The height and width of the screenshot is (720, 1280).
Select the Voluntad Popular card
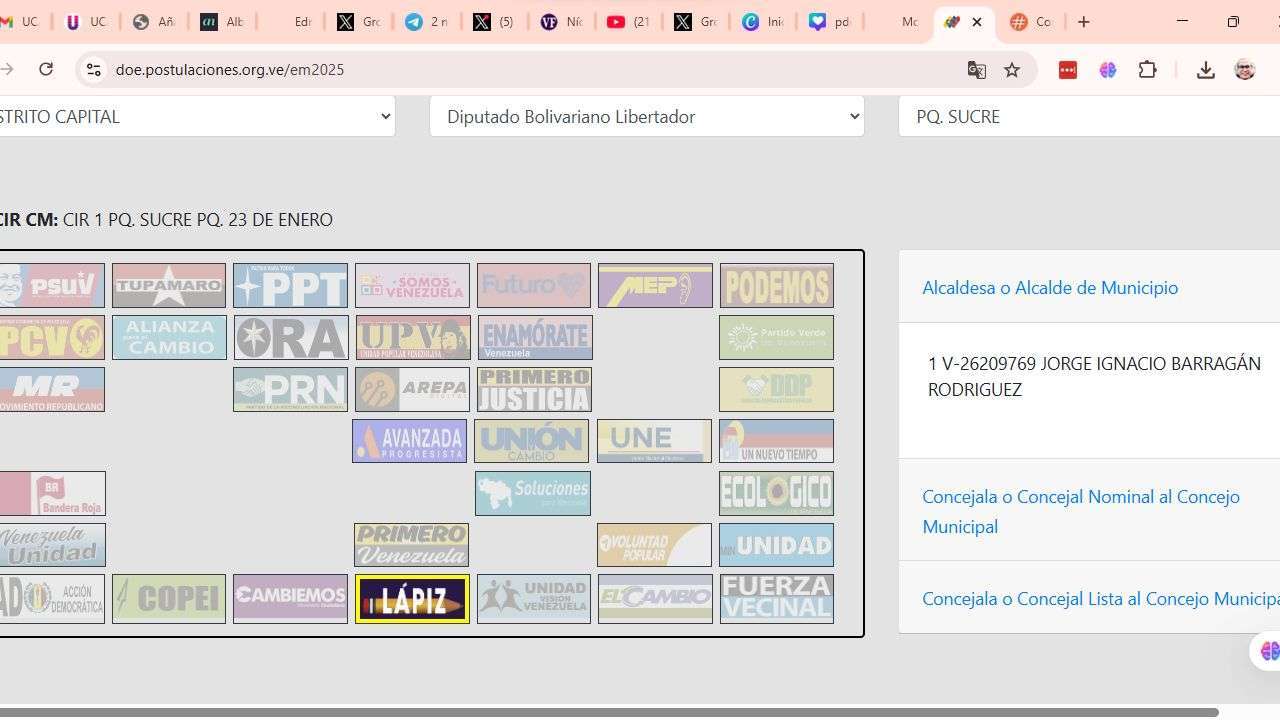click(654, 545)
